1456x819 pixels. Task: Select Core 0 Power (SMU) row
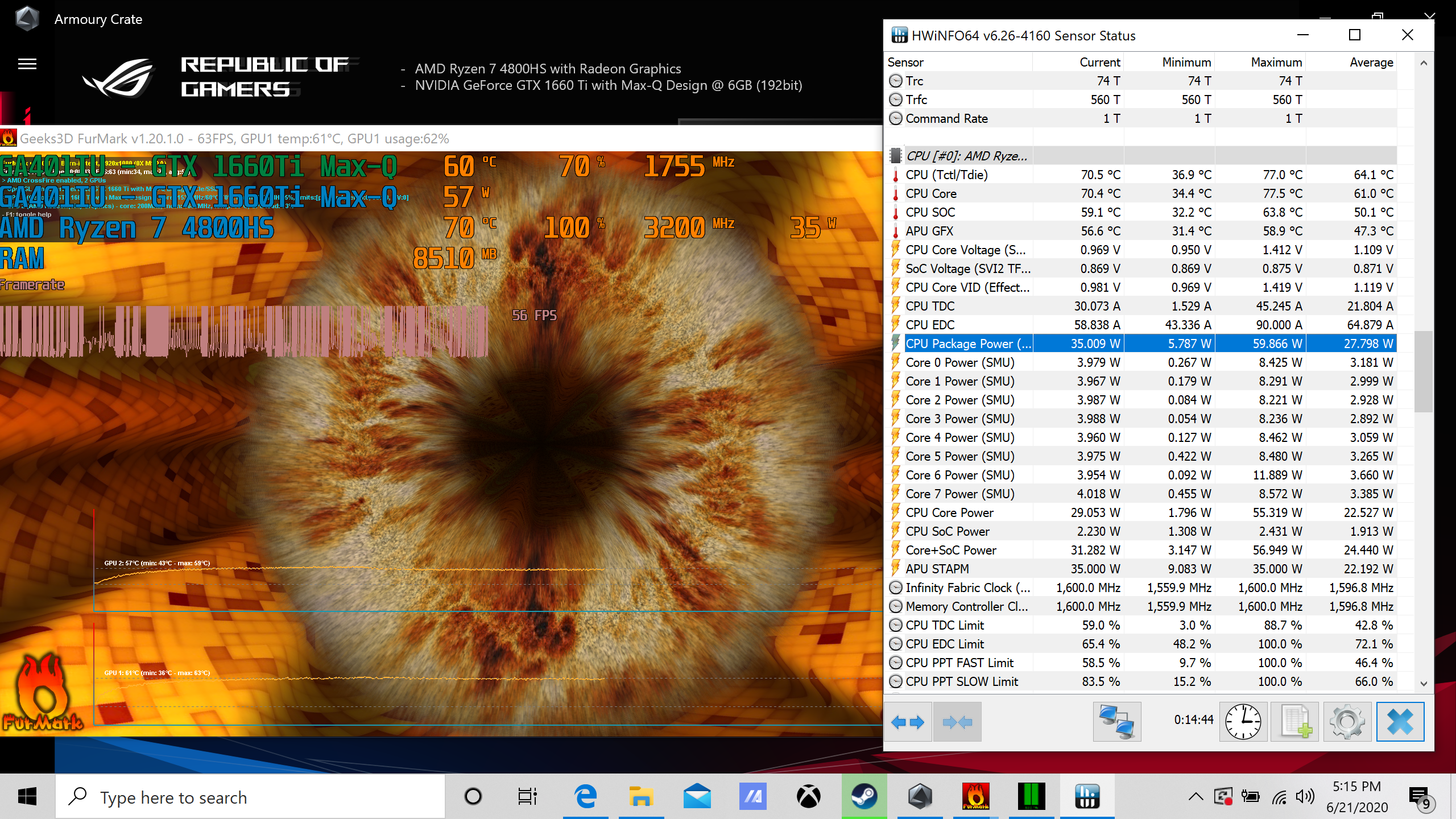click(1141, 362)
